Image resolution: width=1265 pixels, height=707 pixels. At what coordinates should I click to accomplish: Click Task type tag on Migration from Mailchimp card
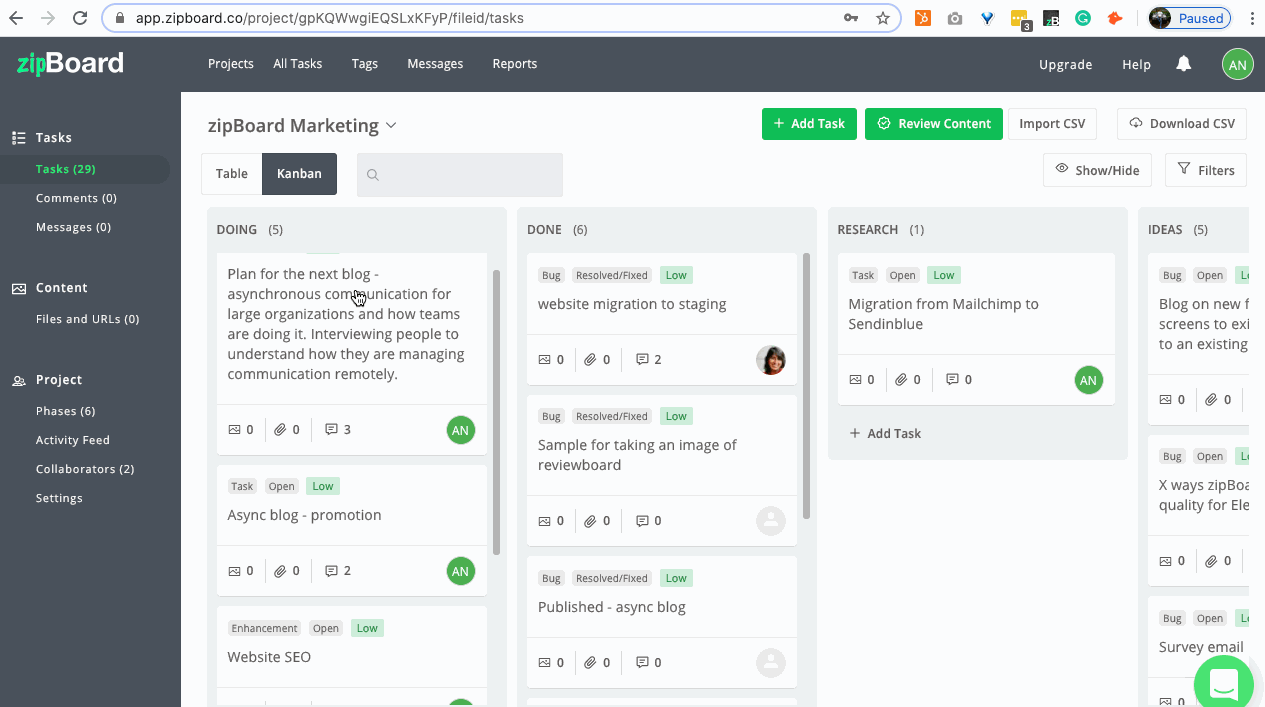pos(863,275)
